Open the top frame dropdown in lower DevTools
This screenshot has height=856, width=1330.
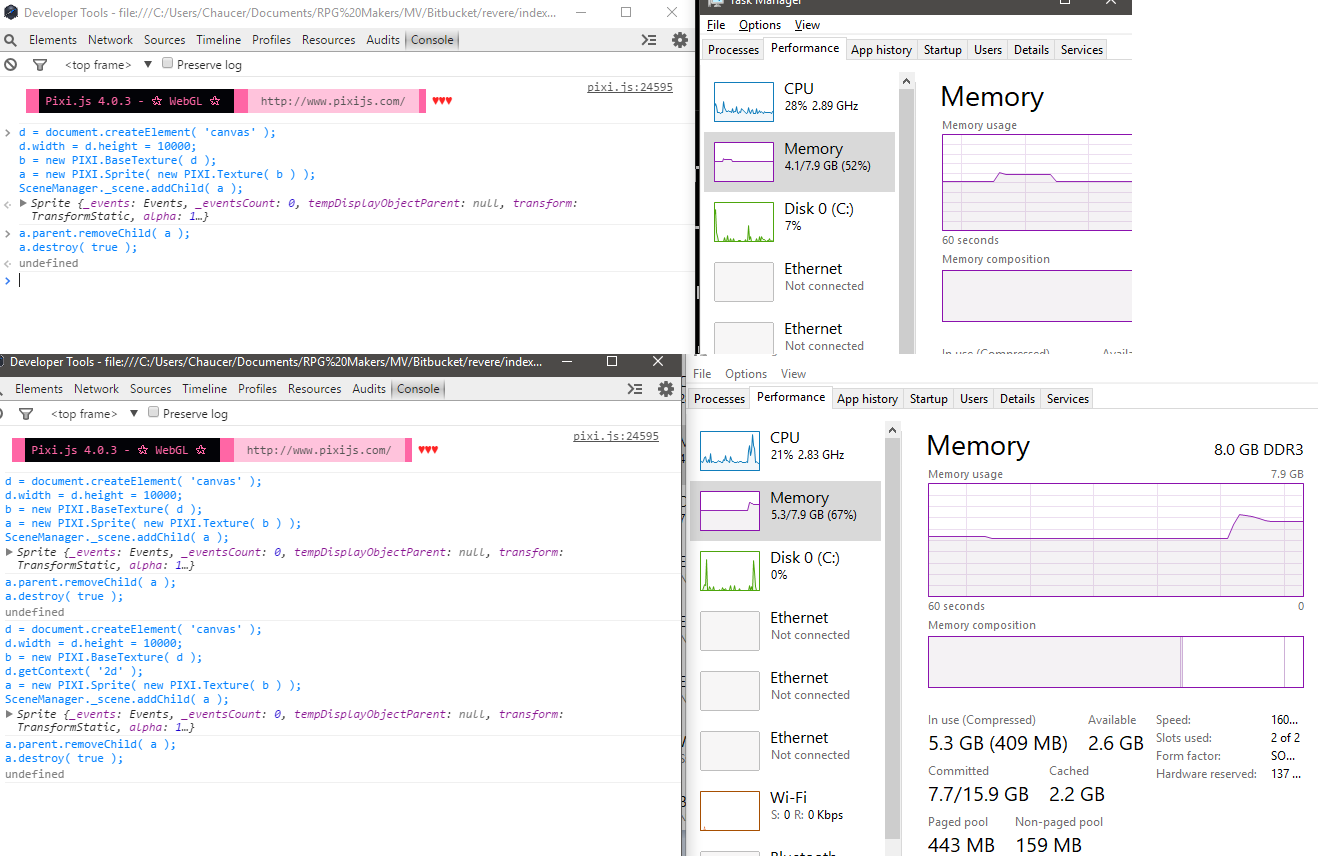pos(133,414)
